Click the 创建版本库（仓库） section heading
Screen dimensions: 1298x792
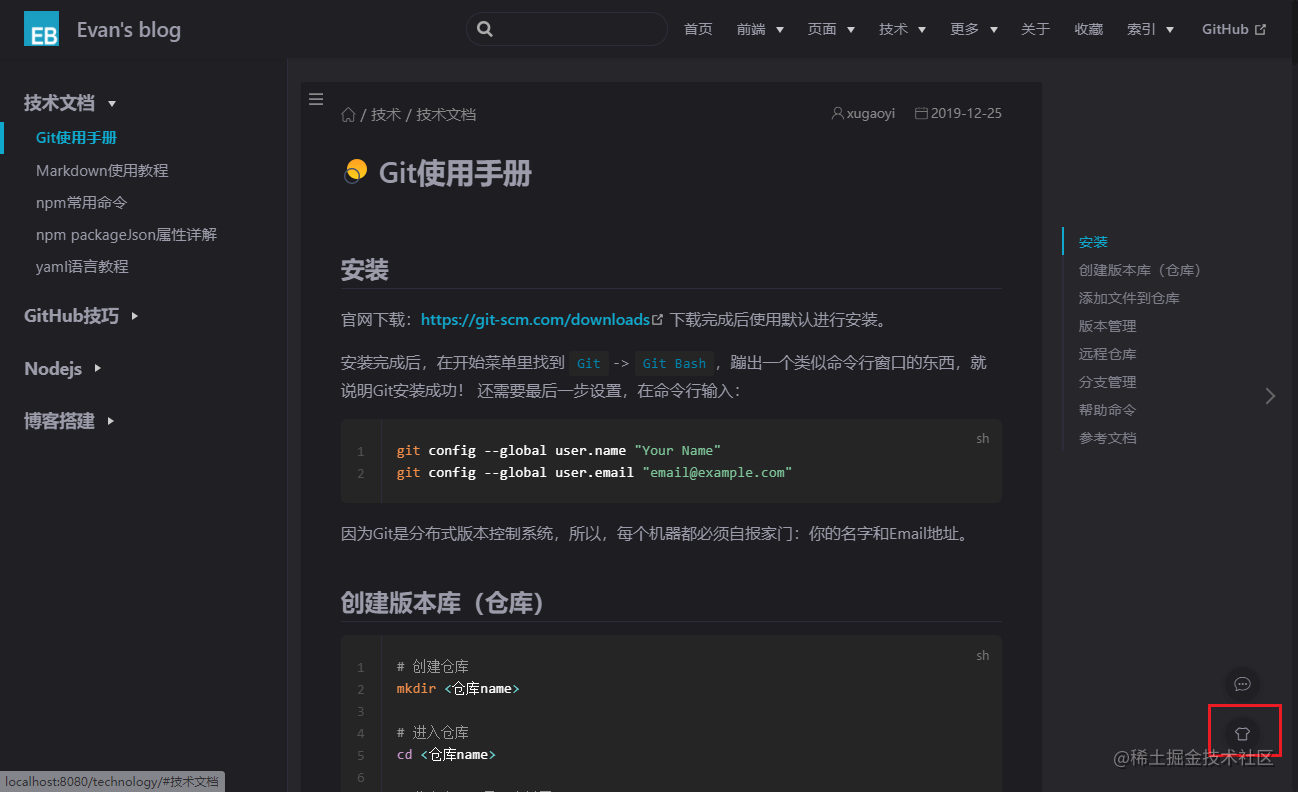pos(441,604)
